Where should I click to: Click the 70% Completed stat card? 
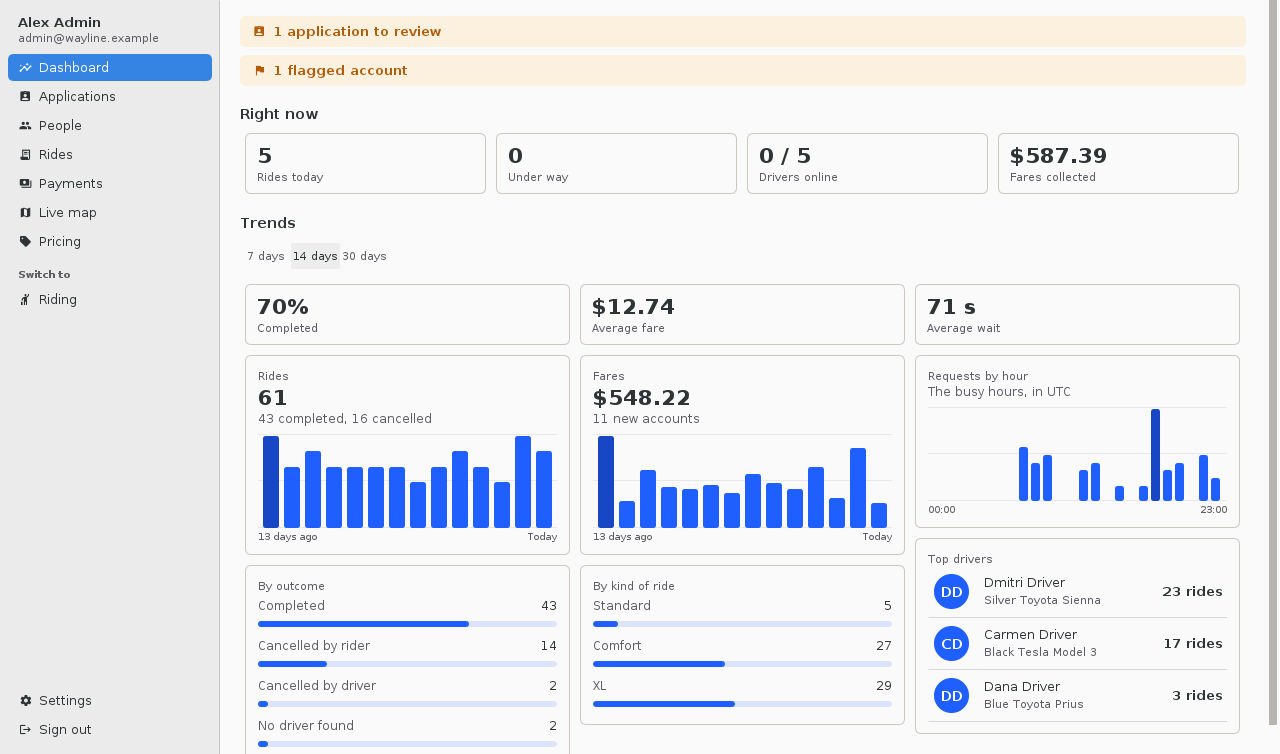407,315
